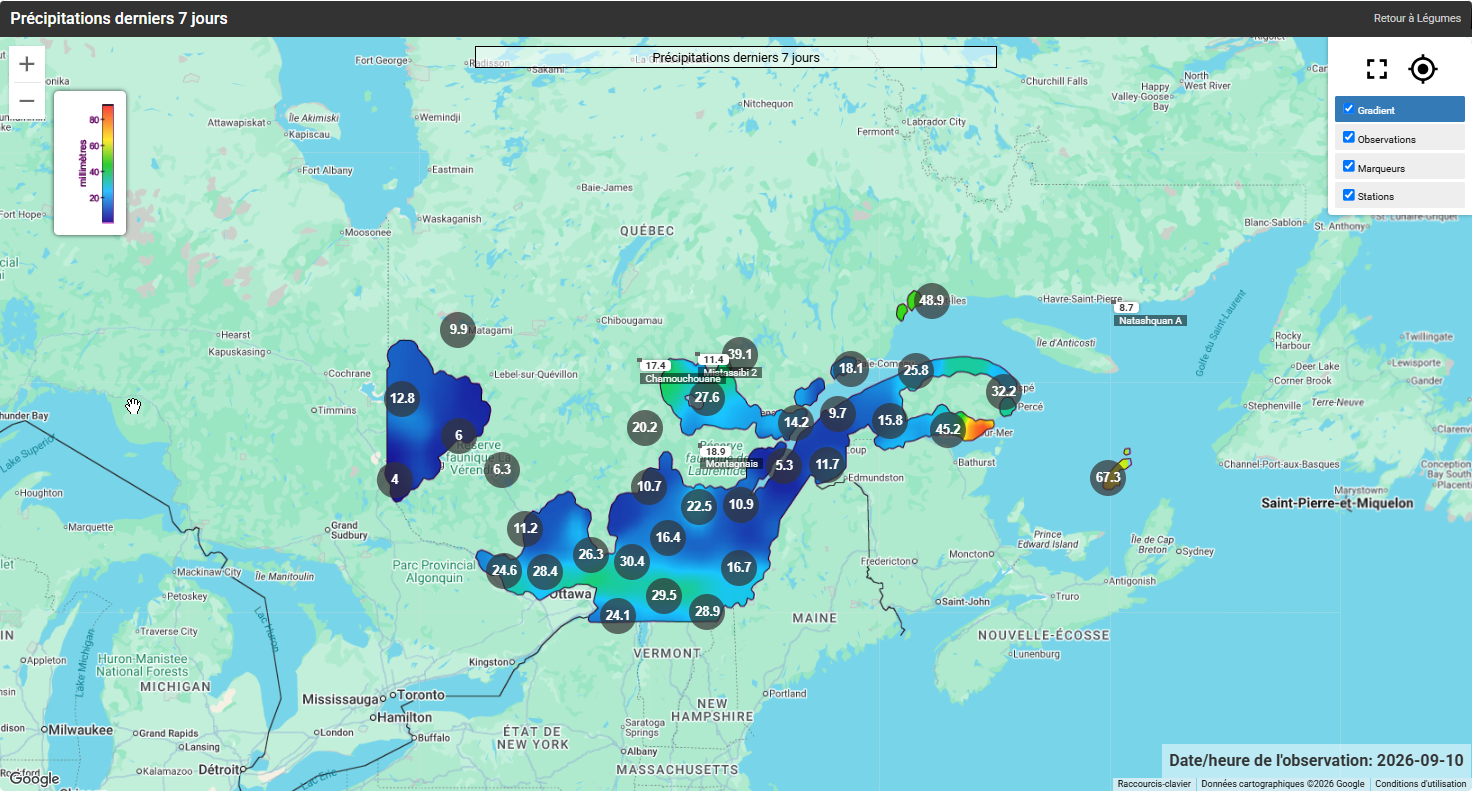Zoom in with the plus button
The width and height of the screenshot is (1472, 791).
click(27, 64)
